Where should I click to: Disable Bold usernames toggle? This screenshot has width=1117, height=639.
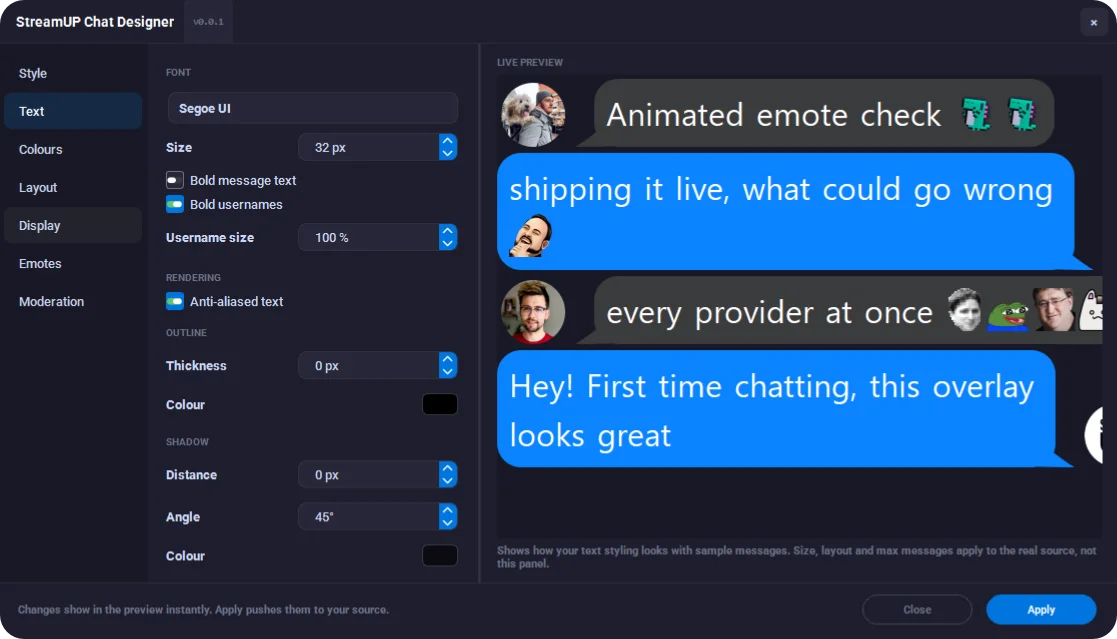175,204
